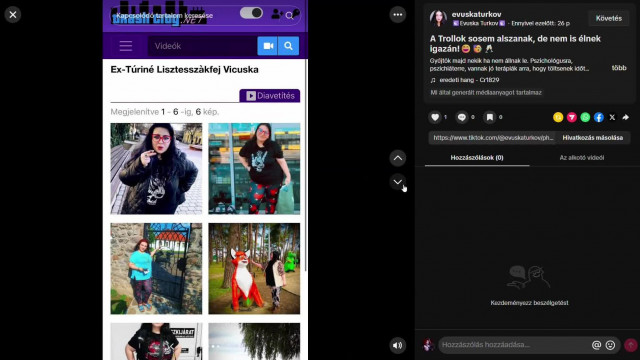Image resolution: width=640 pixels, height=360 pixels.
Task: Share the video on Facebook
Action: (x=598, y=117)
